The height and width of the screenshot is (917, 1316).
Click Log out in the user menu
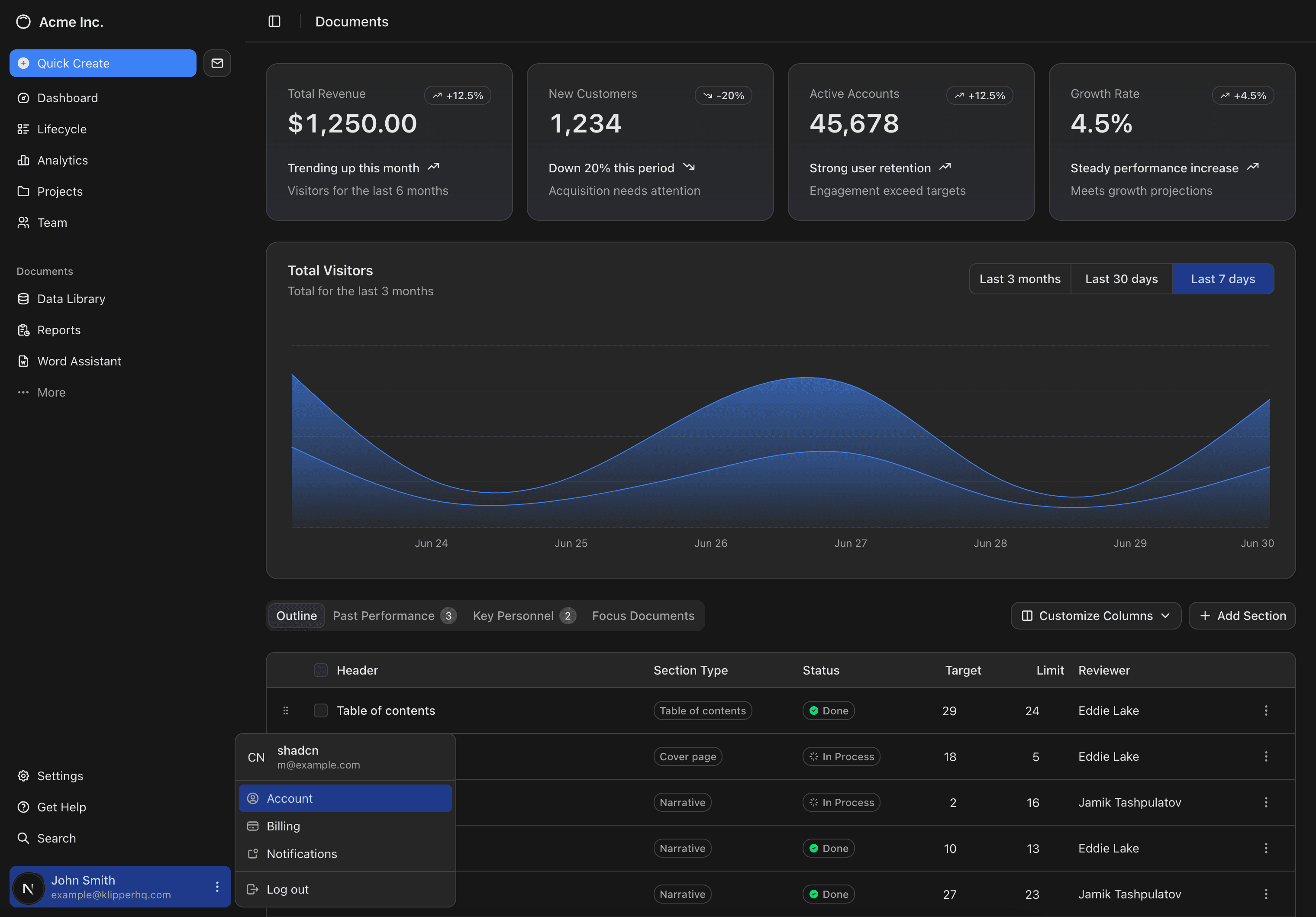(x=287, y=889)
